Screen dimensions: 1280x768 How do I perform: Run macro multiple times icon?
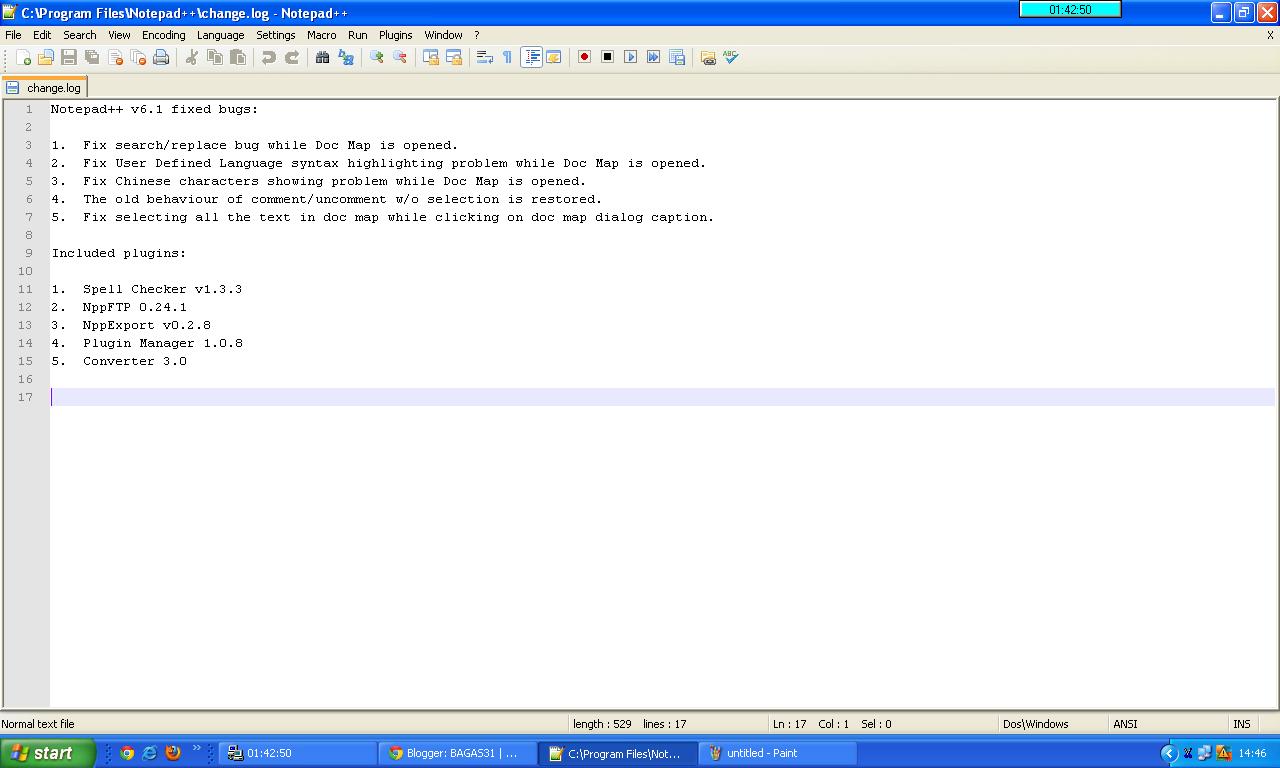point(654,57)
